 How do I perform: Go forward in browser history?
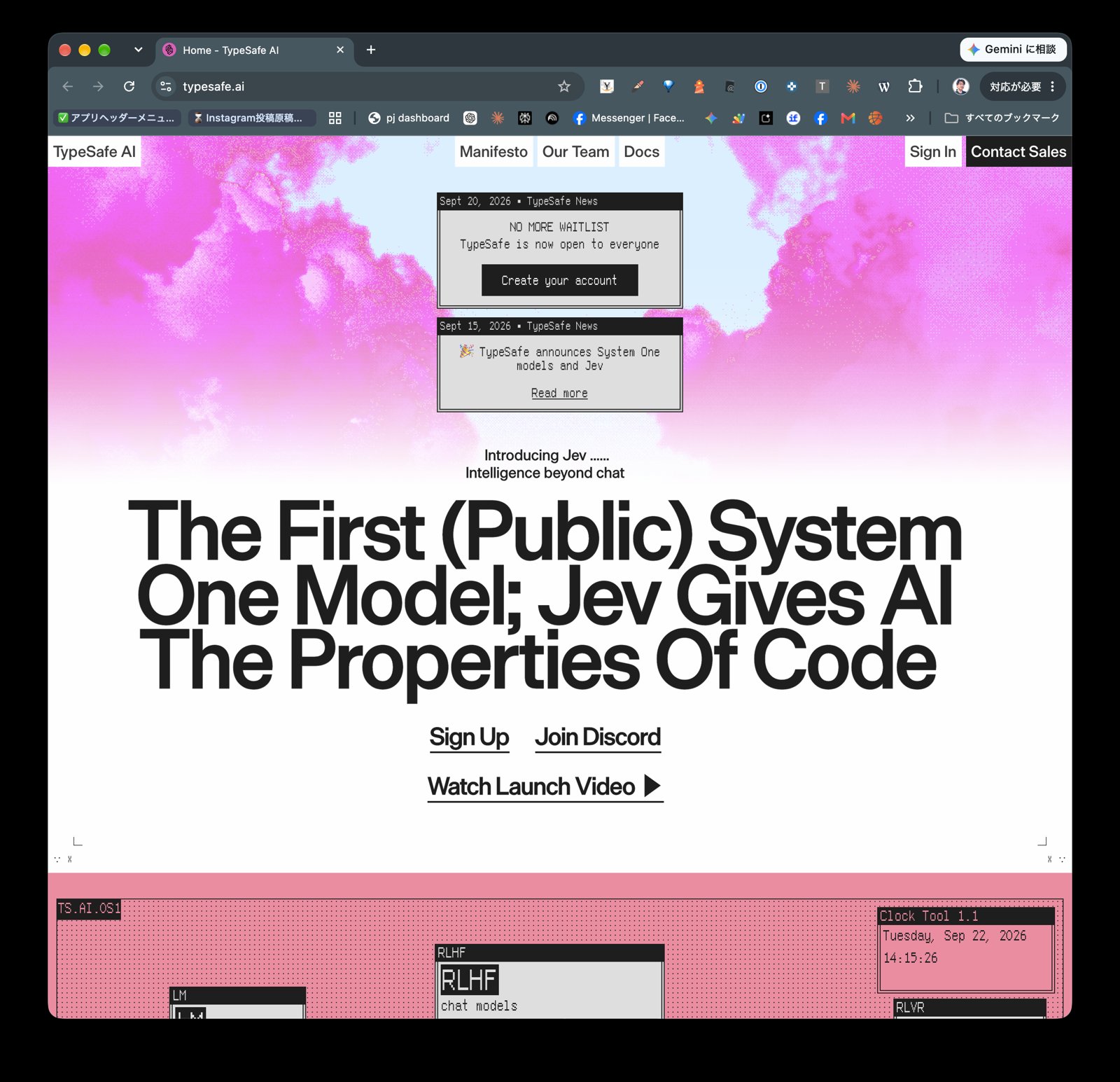click(x=98, y=86)
